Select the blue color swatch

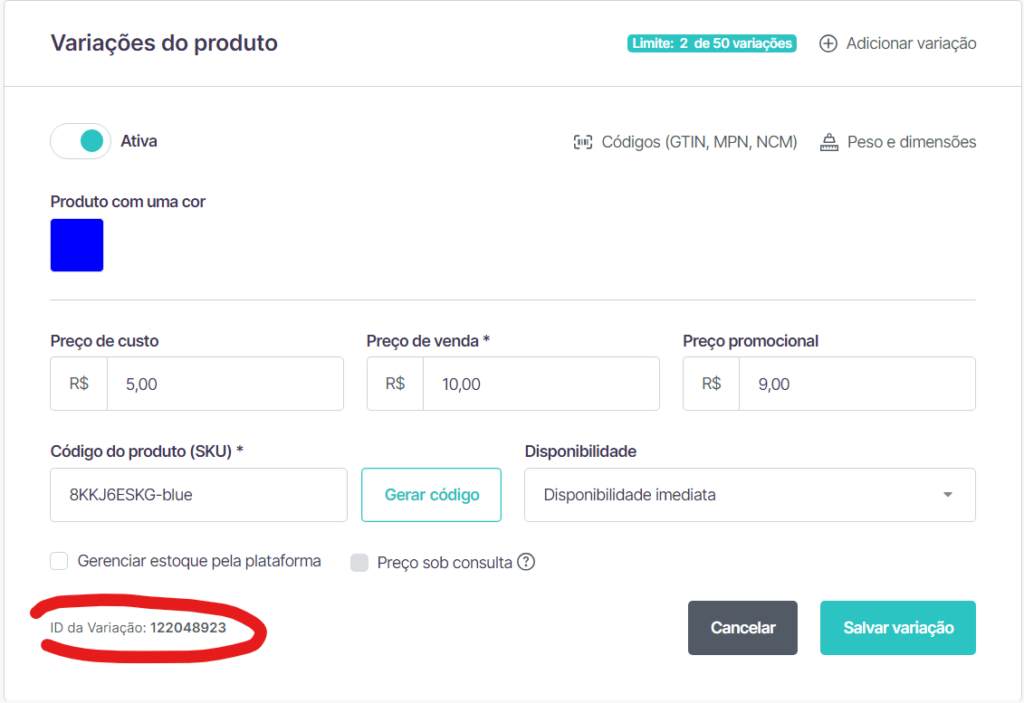(77, 245)
